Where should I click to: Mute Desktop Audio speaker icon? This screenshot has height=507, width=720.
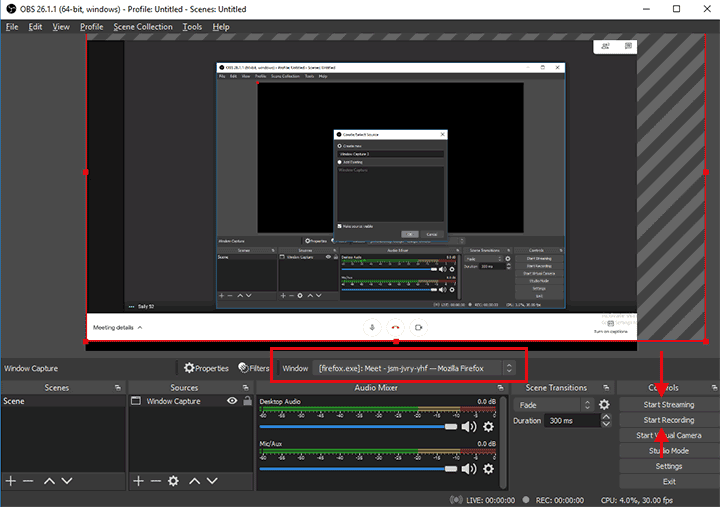(x=468, y=427)
